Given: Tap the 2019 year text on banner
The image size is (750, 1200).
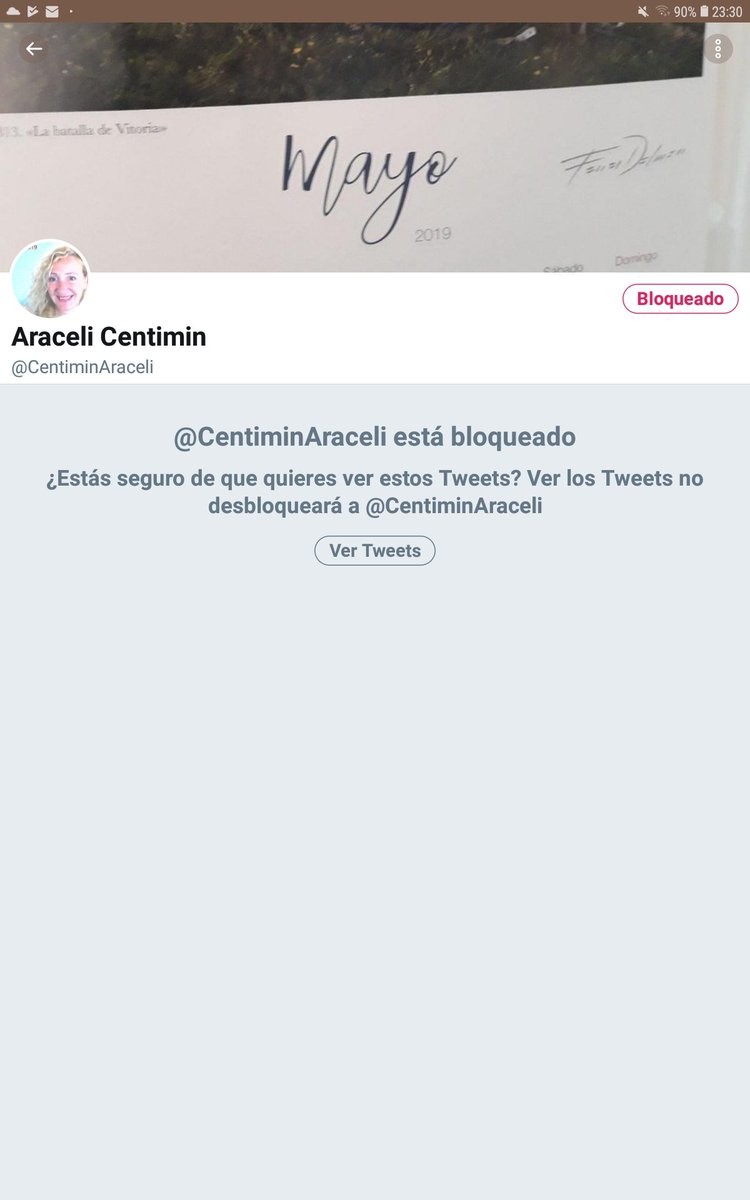Looking at the screenshot, I should [x=432, y=235].
